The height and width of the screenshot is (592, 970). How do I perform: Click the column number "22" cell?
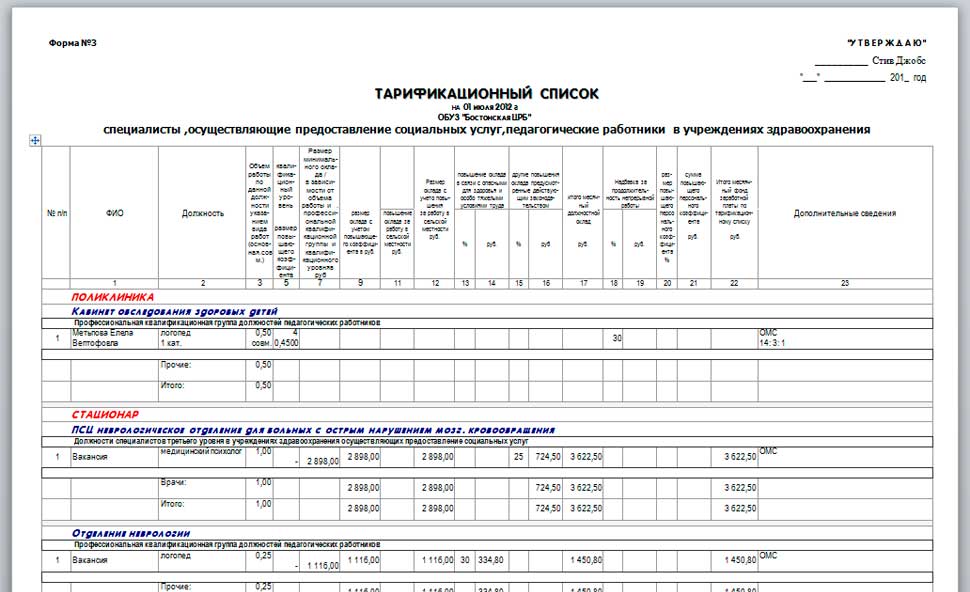(x=734, y=283)
